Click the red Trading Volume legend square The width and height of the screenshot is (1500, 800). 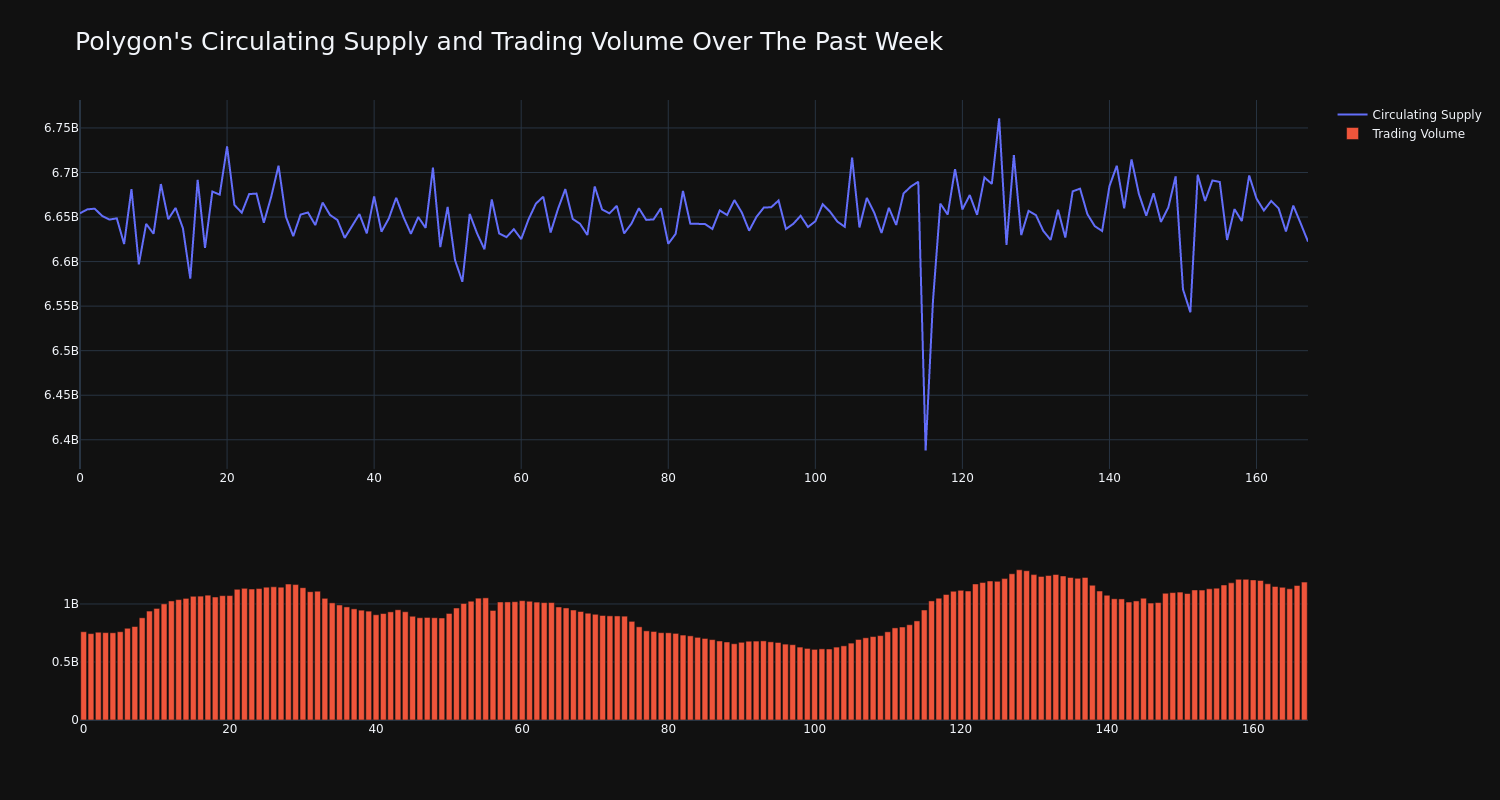[1352, 134]
